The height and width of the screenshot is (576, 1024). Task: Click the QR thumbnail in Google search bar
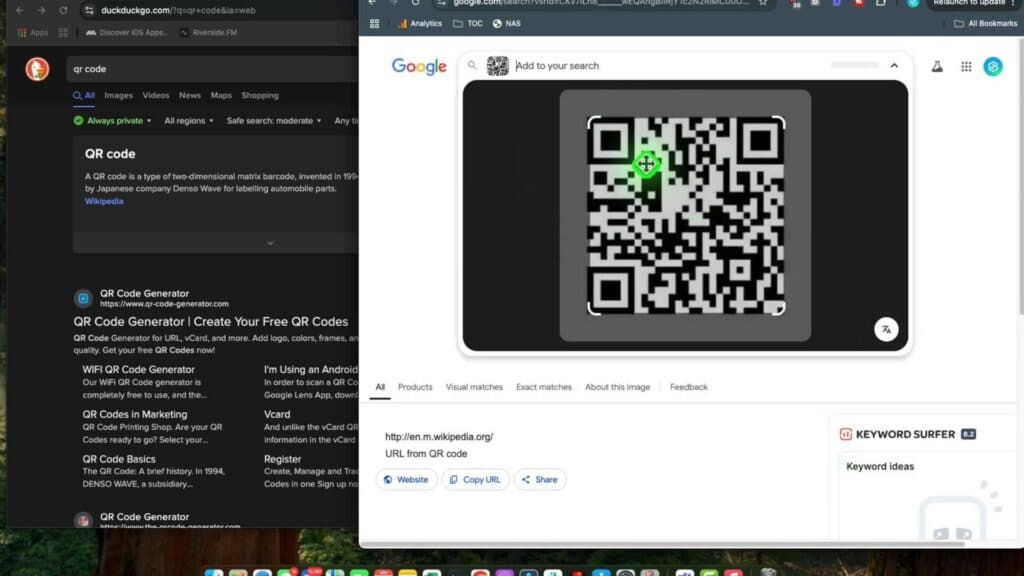point(498,65)
